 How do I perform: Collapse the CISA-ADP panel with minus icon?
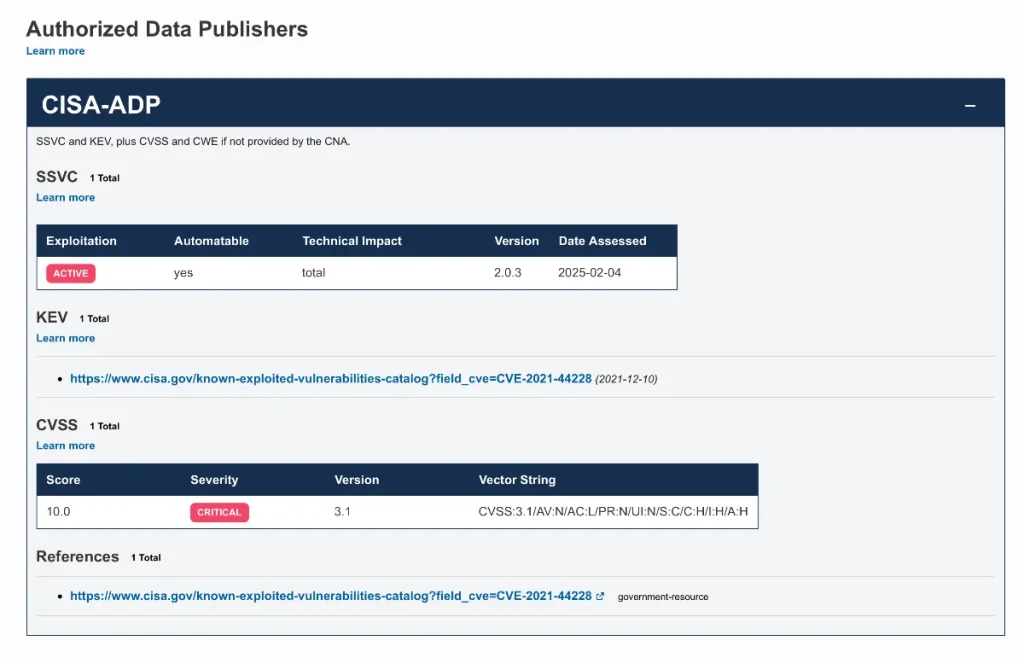(970, 105)
